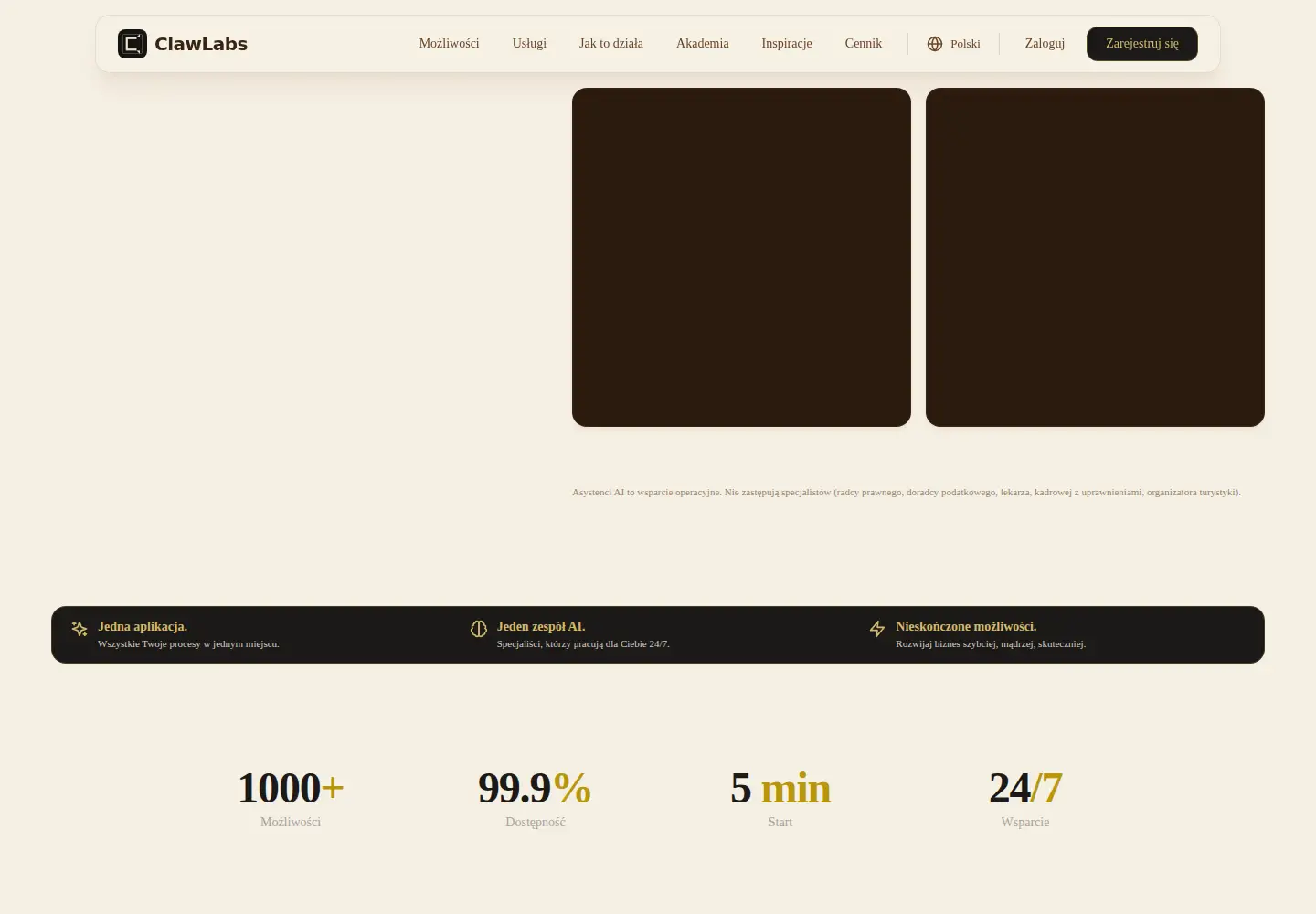The image size is (1316, 914).
Task: Click the ClawLabs logo icon
Action: [x=133, y=44]
